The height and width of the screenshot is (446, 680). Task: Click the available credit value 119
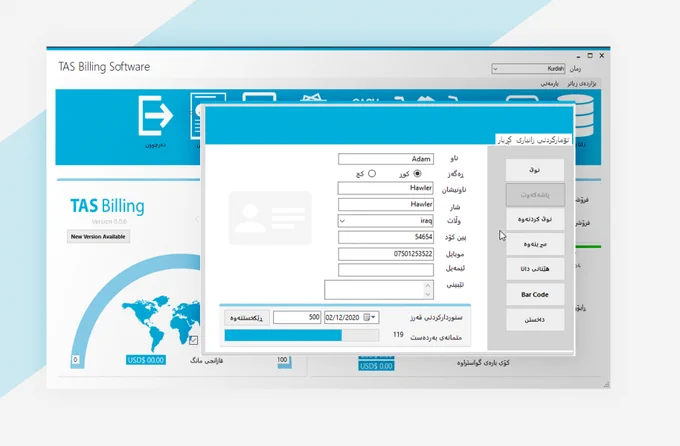pyautogui.click(x=398, y=334)
